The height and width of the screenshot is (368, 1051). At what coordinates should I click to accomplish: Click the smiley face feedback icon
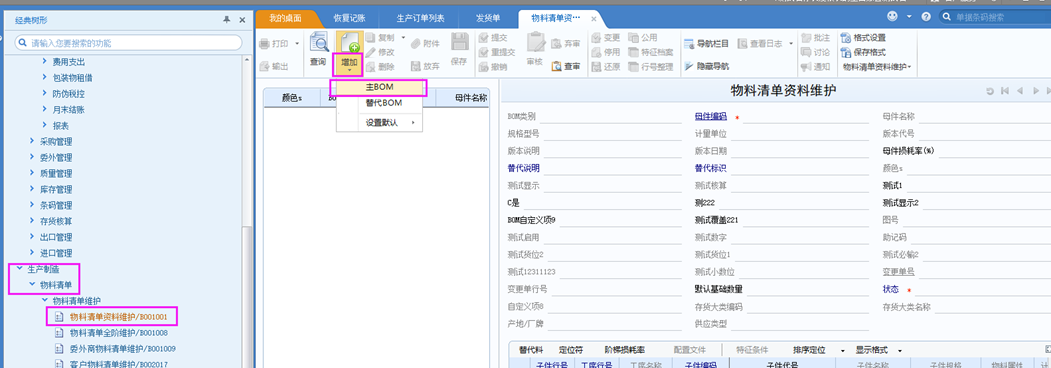pyautogui.click(x=893, y=16)
